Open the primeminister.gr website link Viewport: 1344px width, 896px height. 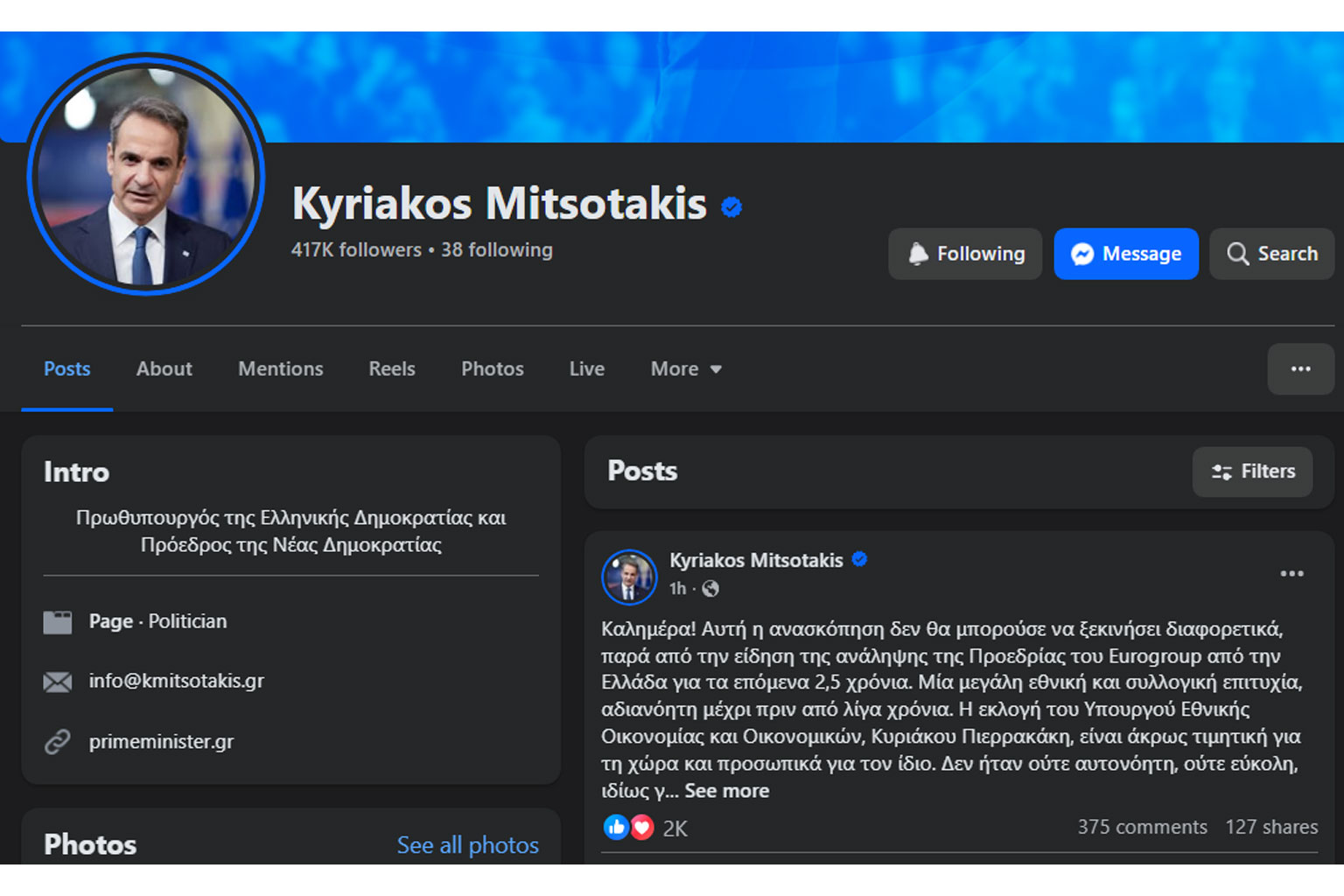tap(161, 742)
